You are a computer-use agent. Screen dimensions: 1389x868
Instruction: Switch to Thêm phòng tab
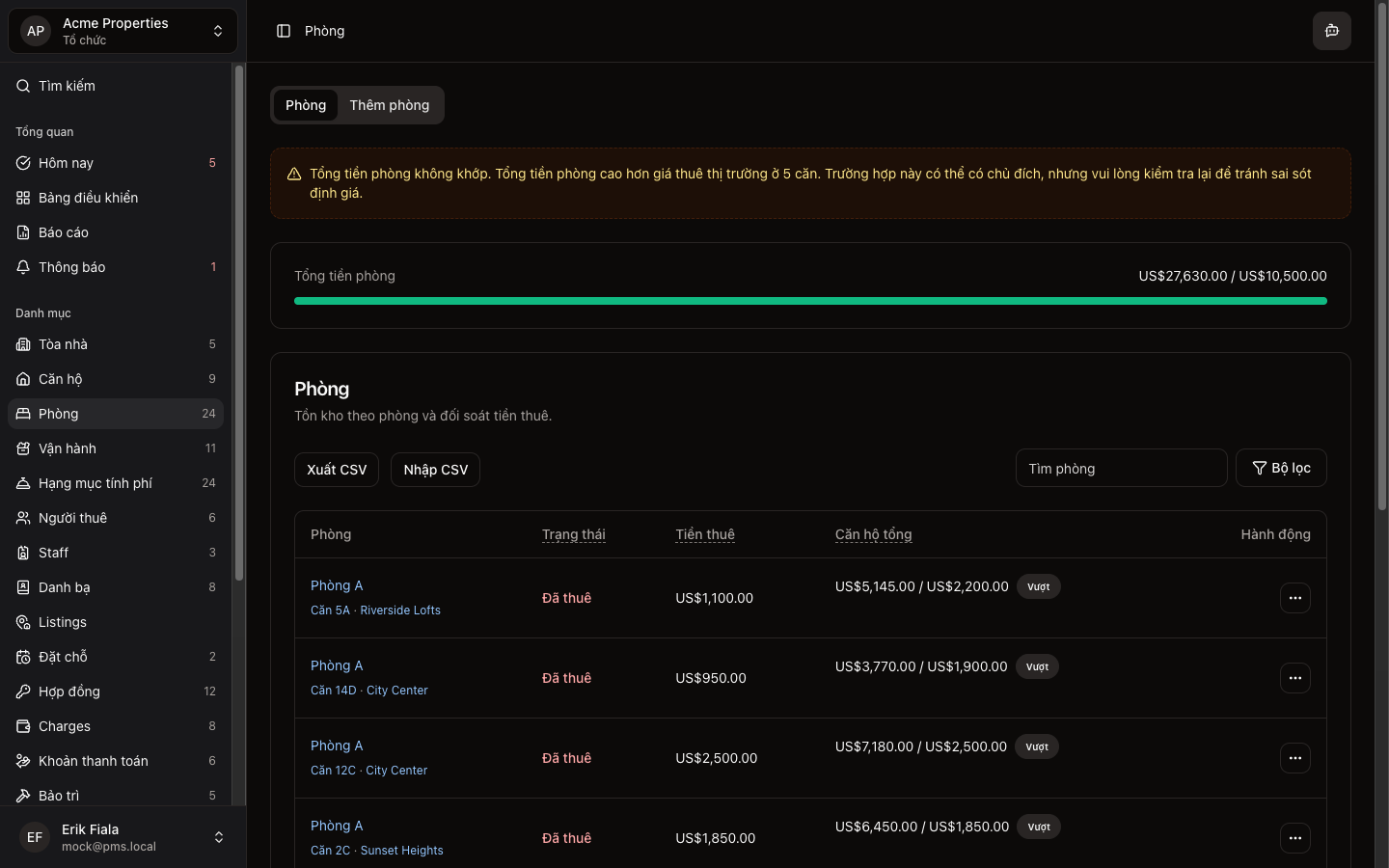pos(389,105)
